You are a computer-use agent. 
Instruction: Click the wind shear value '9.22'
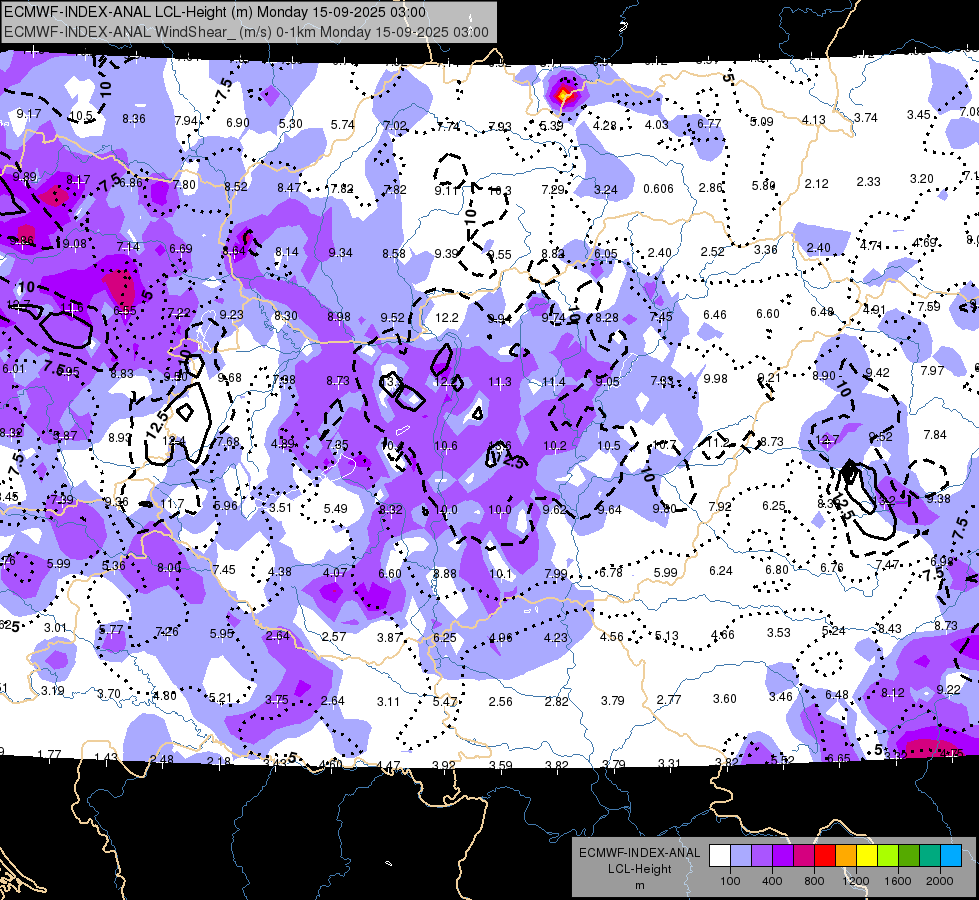(948, 690)
